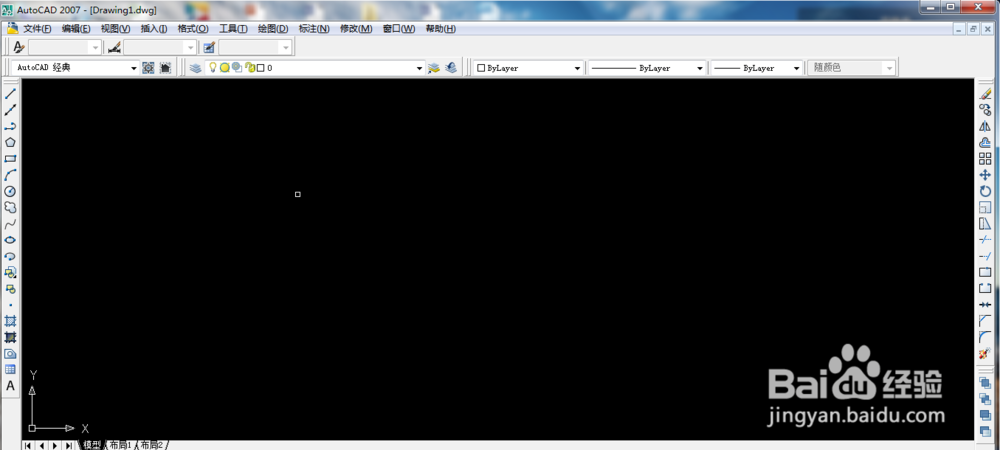1000x450 pixels.
Task: Select the Polygon drawing tool
Action: pyautogui.click(x=10, y=143)
